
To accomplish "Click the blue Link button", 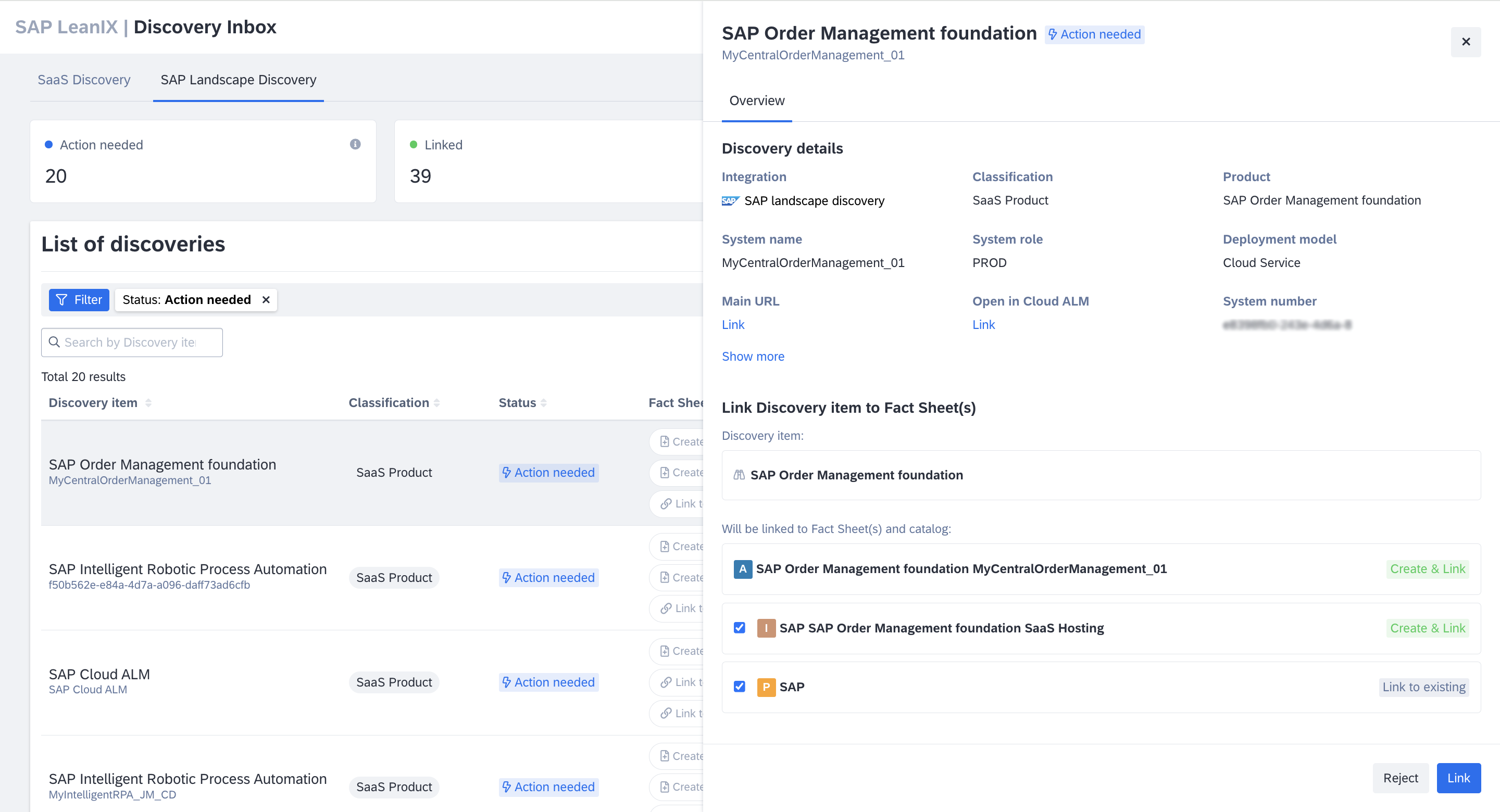I will coord(1458,778).
